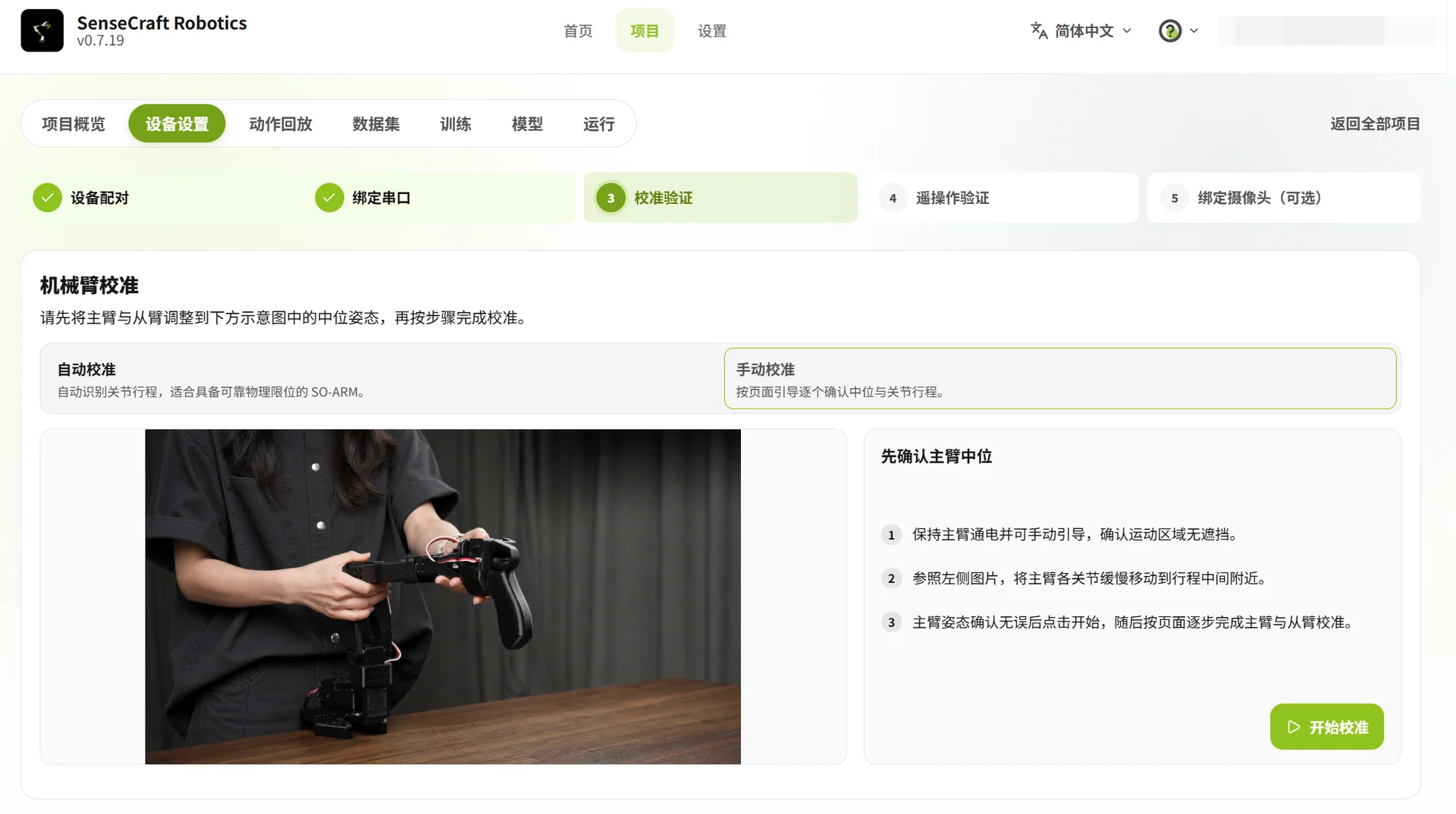Image resolution: width=1456 pixels, height=814 pixels.
Task: Click the v0.7.19 version label
Action: [x=100, y=41]
